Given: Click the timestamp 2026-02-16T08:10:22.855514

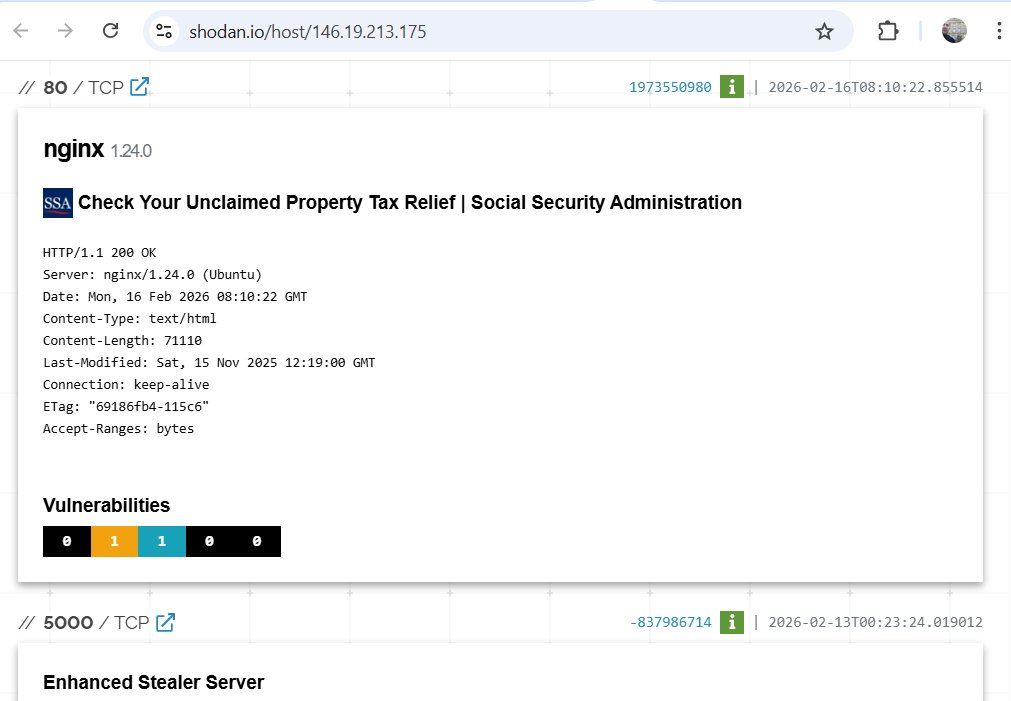Looking at the screenshot, I should [x=876, y=87].
